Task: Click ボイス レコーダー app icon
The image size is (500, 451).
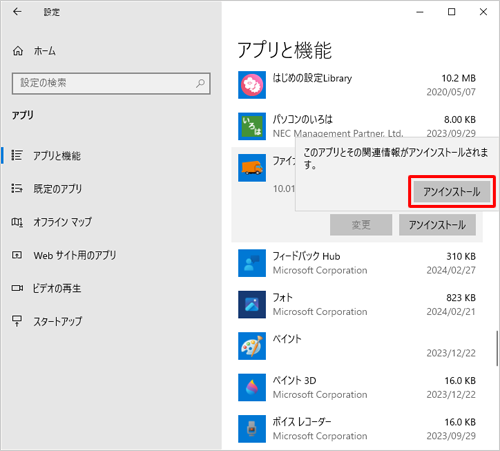Action: pos(252,429)
